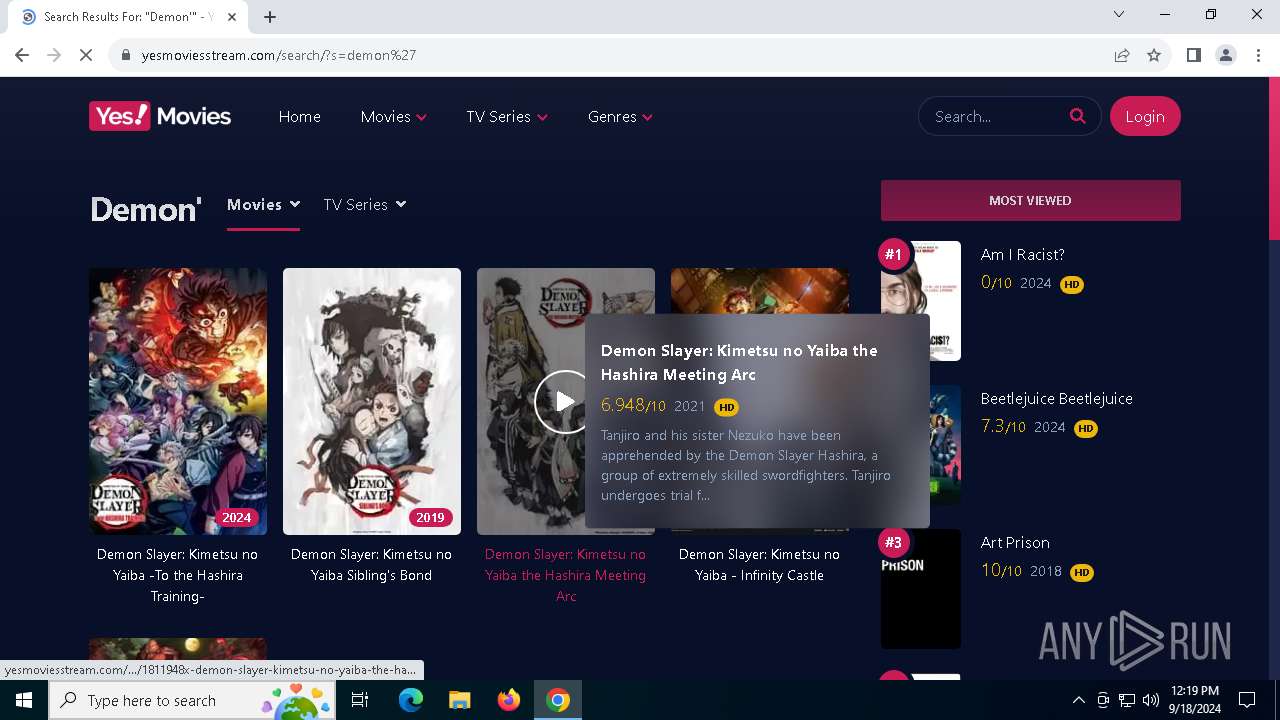Click the search magnifier icon

(1077, 116)
